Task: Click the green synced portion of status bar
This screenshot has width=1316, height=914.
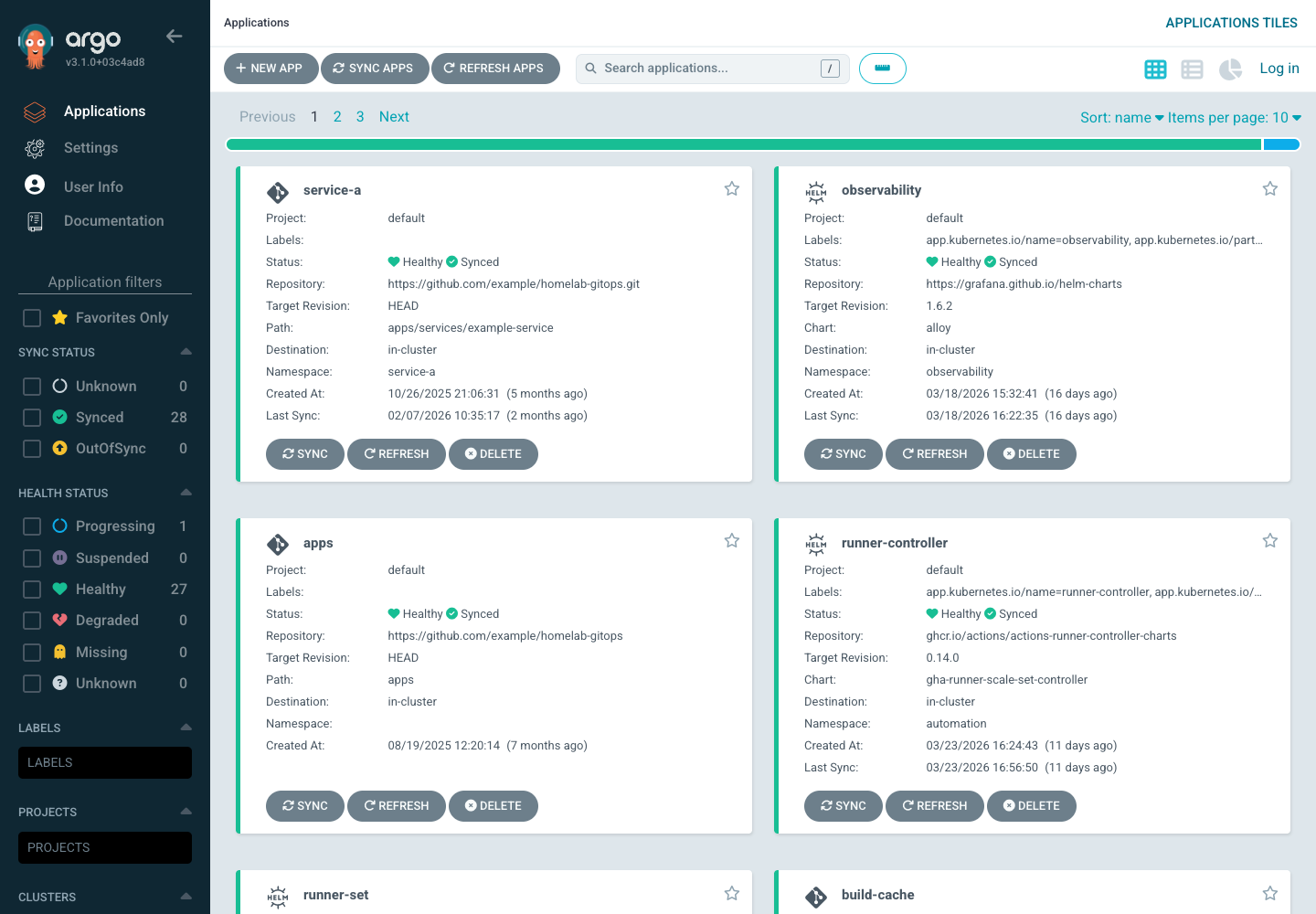Action: [744, 144]
